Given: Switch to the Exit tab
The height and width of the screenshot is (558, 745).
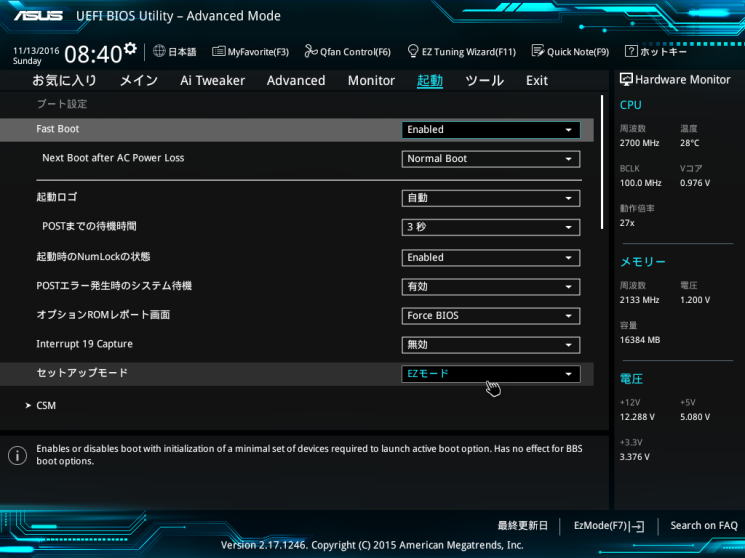Looking at the screenshot, I should (x=537, y=80).
